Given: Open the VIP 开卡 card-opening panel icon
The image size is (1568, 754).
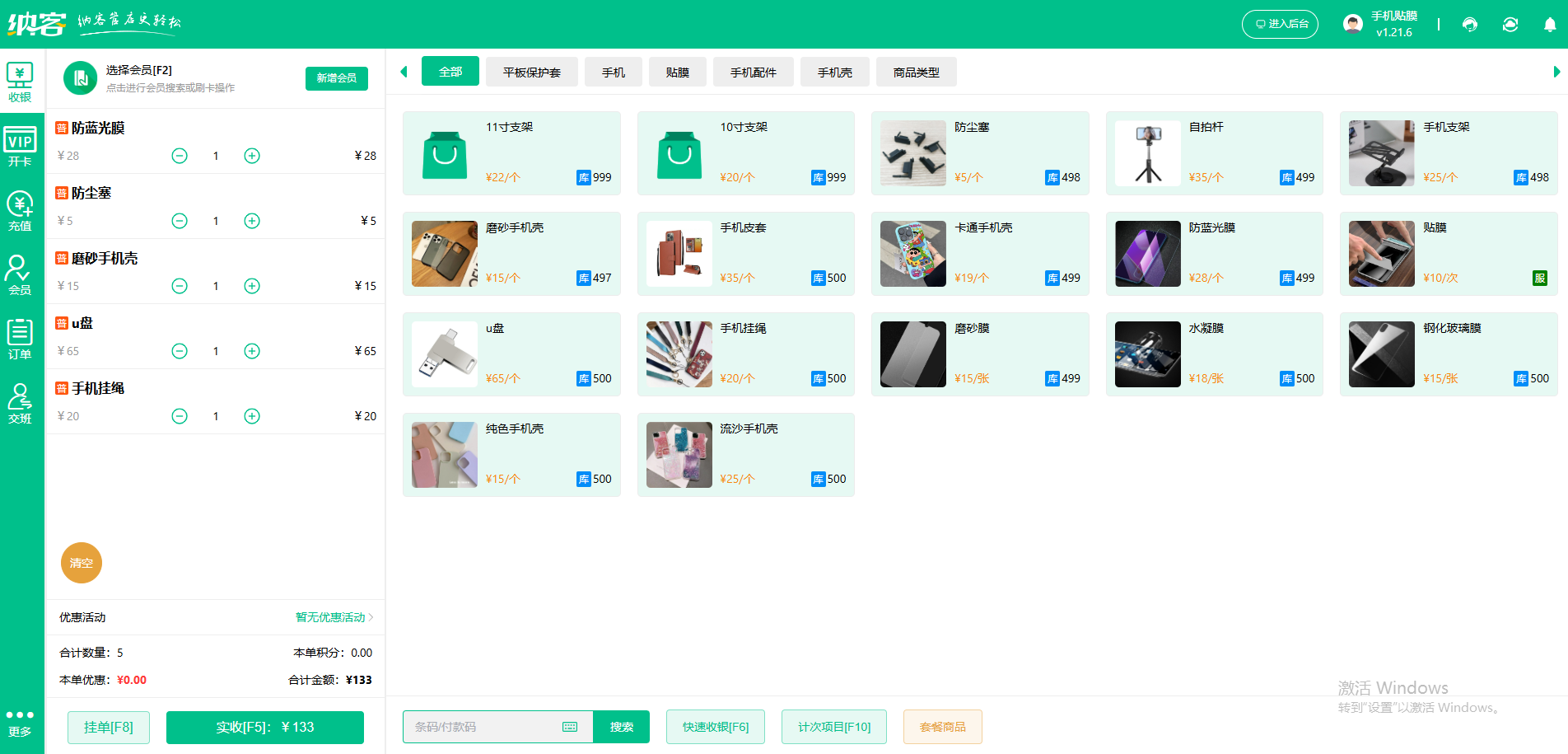Looking at the screenshot, I should pyautogui.click(x=20, y=144).
